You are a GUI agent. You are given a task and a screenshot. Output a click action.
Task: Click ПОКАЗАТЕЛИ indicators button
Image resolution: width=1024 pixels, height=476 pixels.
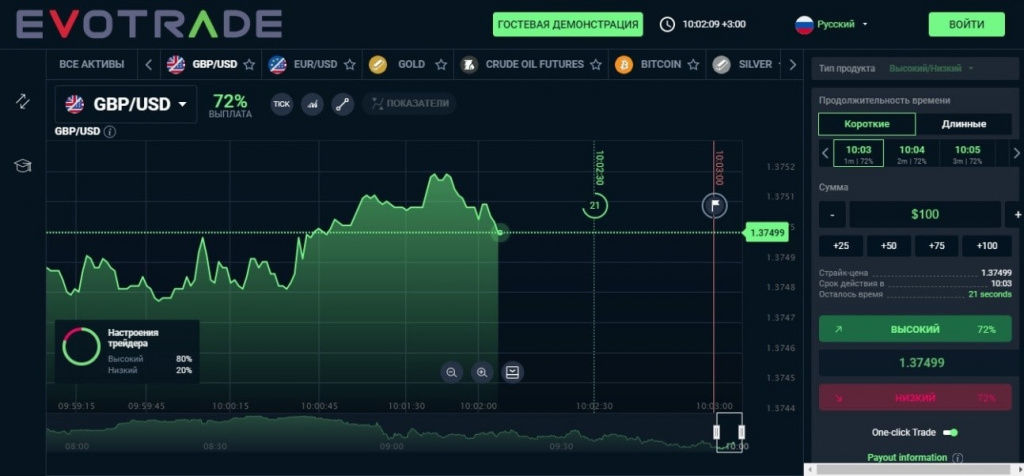point(409,103)
